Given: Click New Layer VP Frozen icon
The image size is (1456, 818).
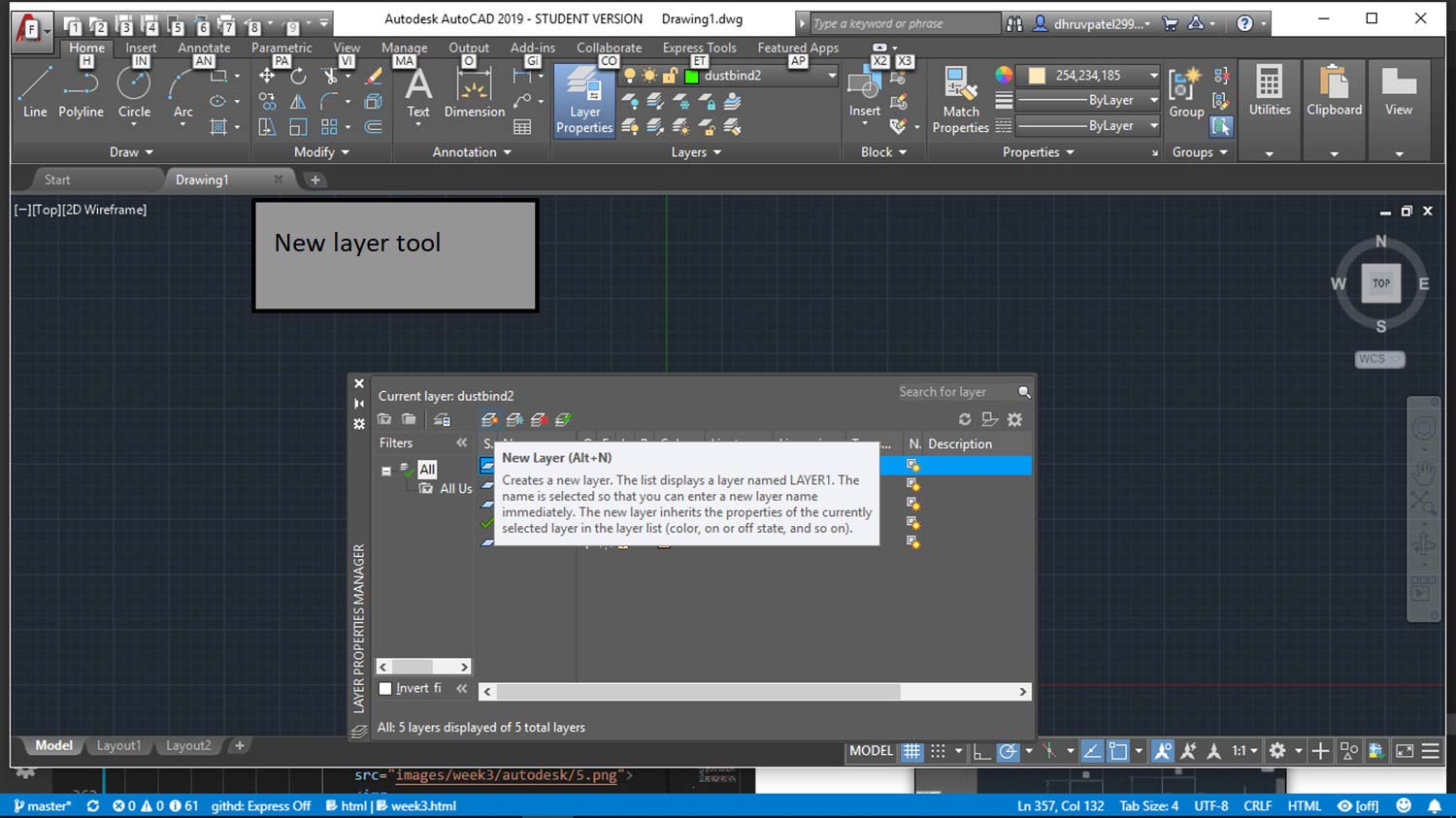Looking at the screenshot, I should pos(514,419).
